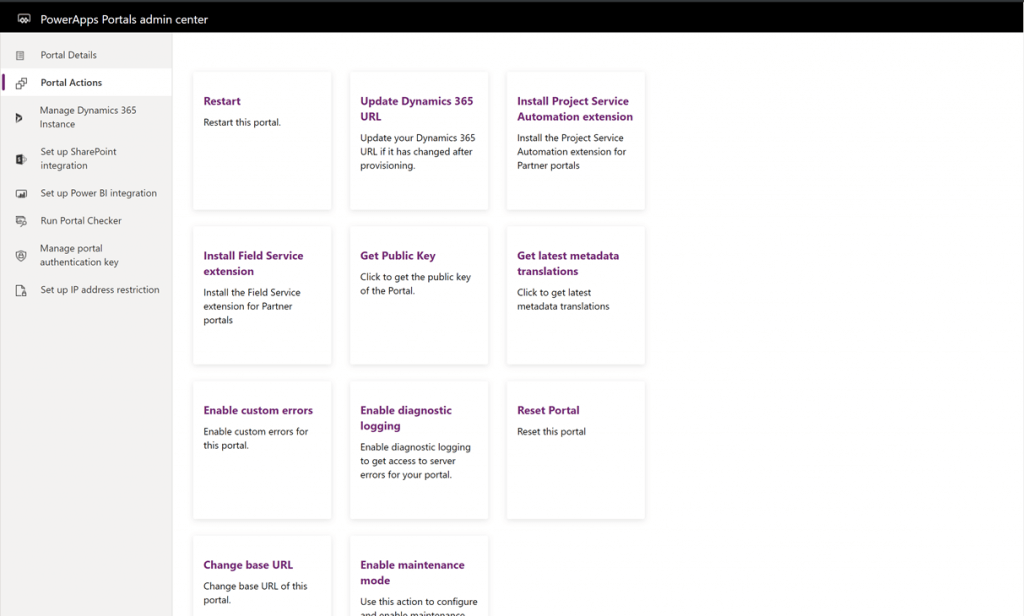Click the portal authentication key icon
The image size is (1024, 616).
[20, 256]
